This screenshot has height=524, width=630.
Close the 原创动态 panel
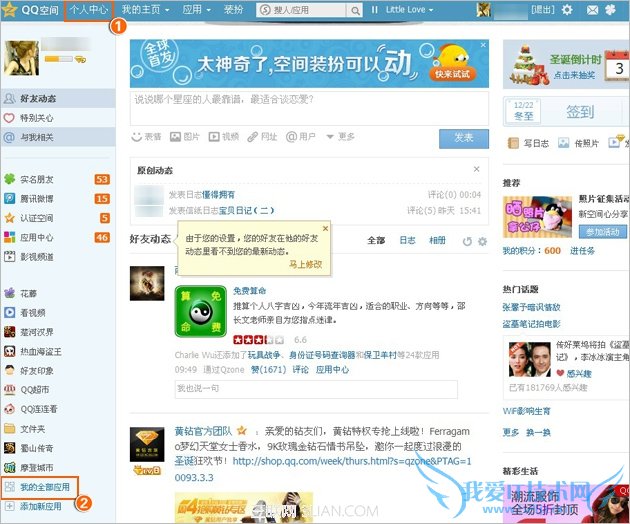477,169
